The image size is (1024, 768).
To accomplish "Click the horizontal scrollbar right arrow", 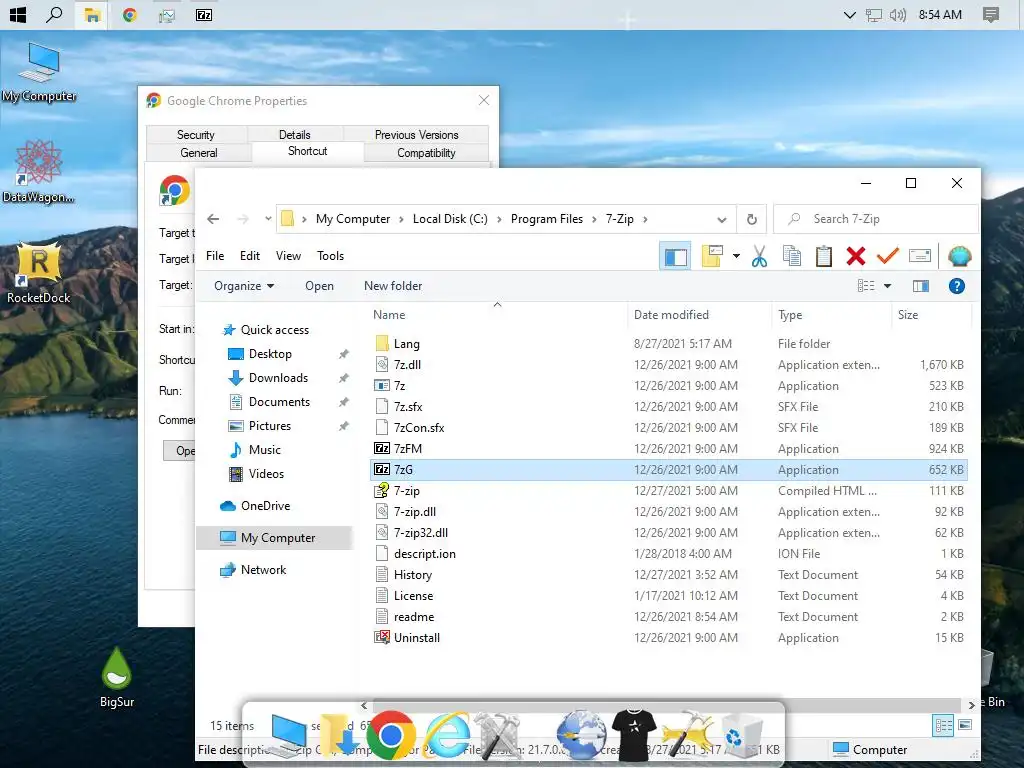I will (971, 705).
